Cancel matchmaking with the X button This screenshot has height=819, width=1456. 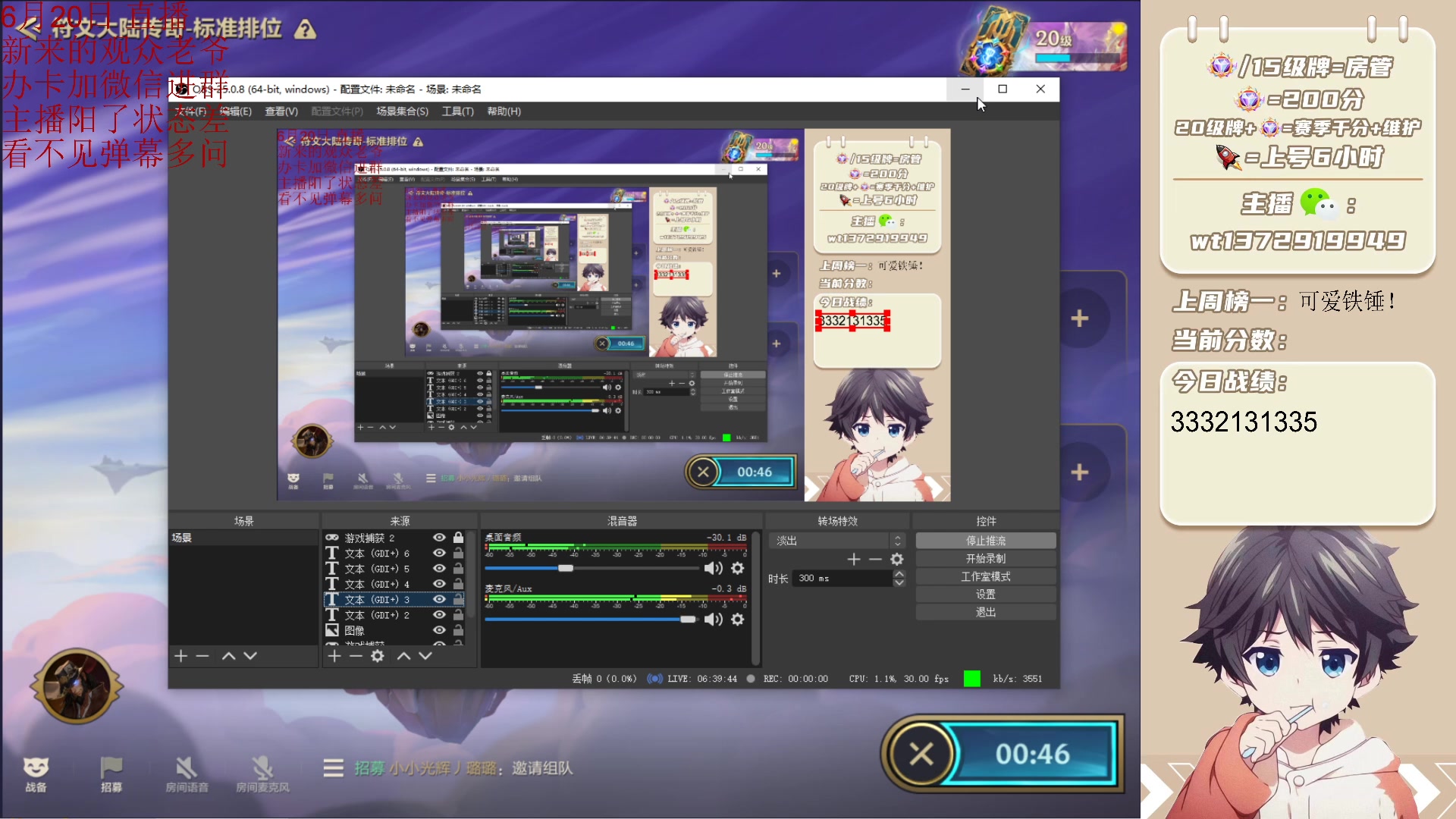(921, 754)
